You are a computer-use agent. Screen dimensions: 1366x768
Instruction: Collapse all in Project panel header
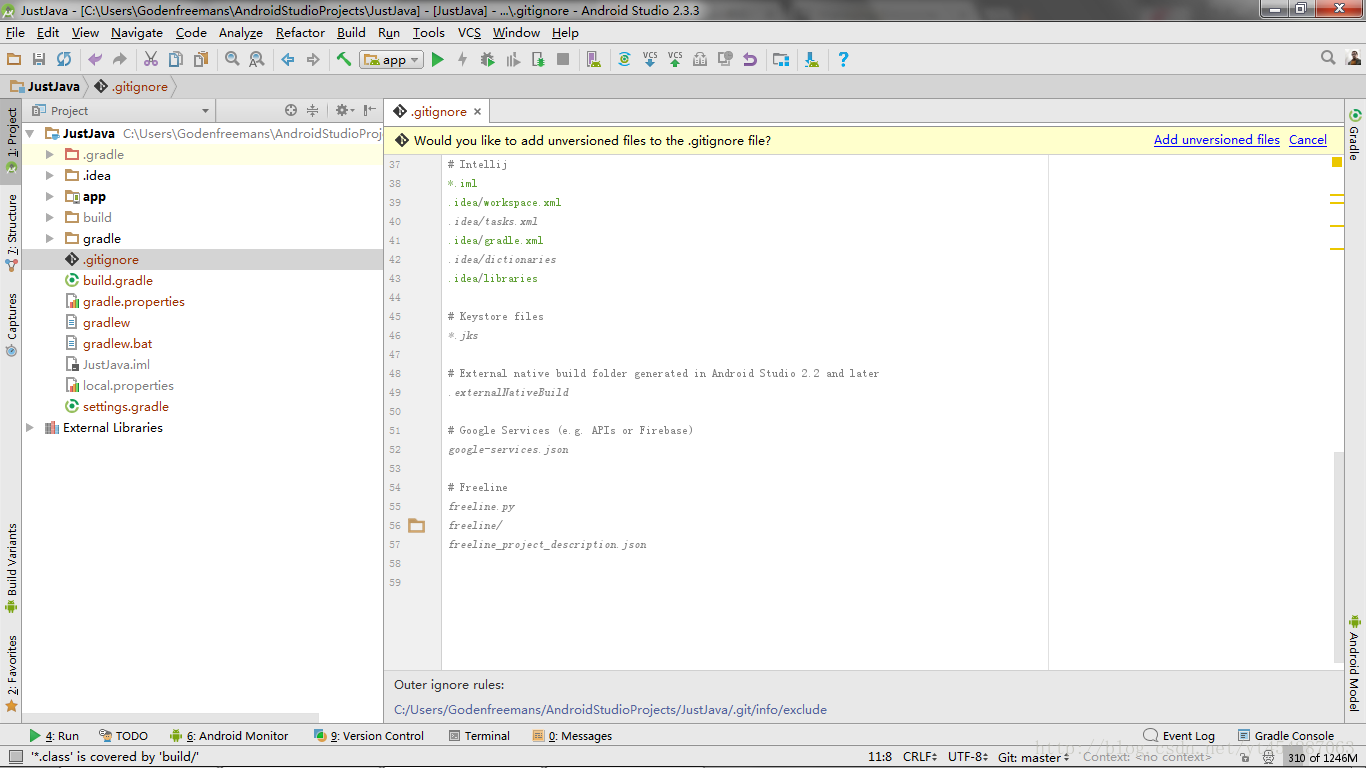pyautogui.click(x=312, y=110)
